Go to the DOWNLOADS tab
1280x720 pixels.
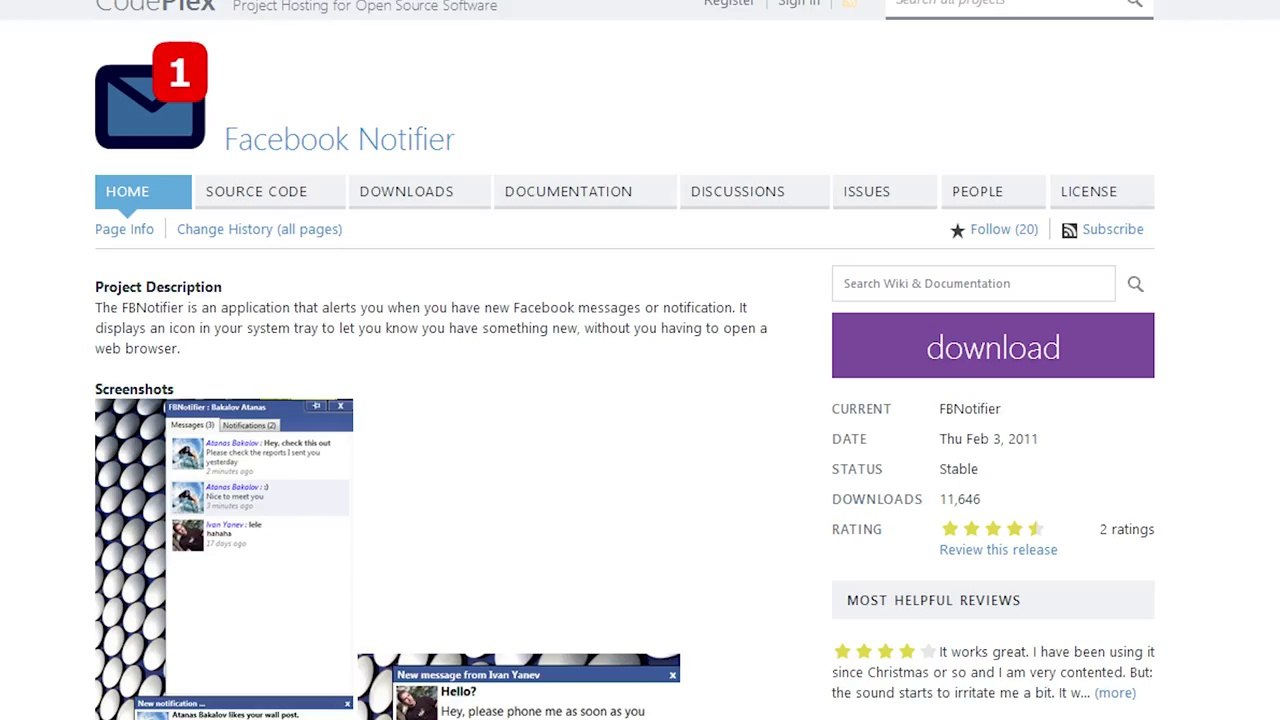(419, 191)
